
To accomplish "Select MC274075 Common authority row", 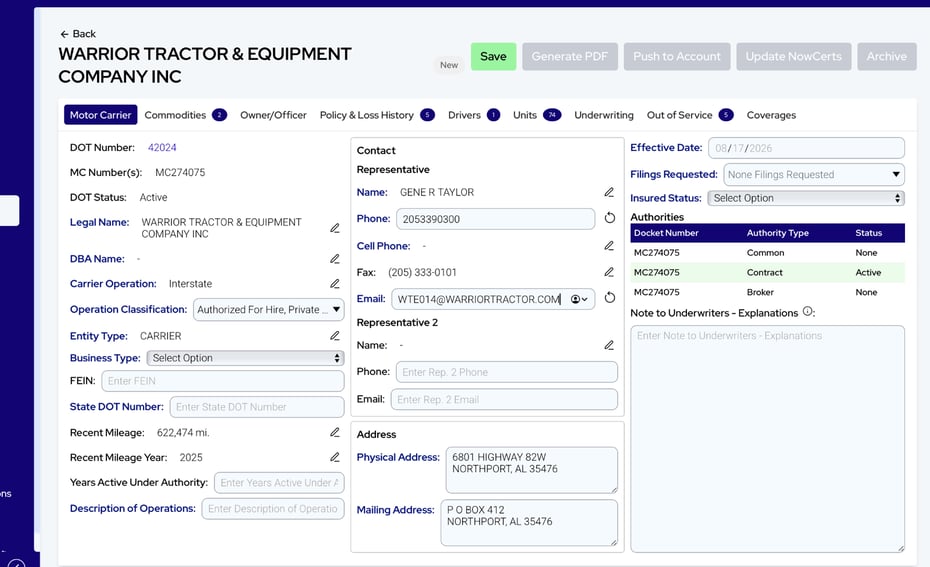I will [767, 253].
